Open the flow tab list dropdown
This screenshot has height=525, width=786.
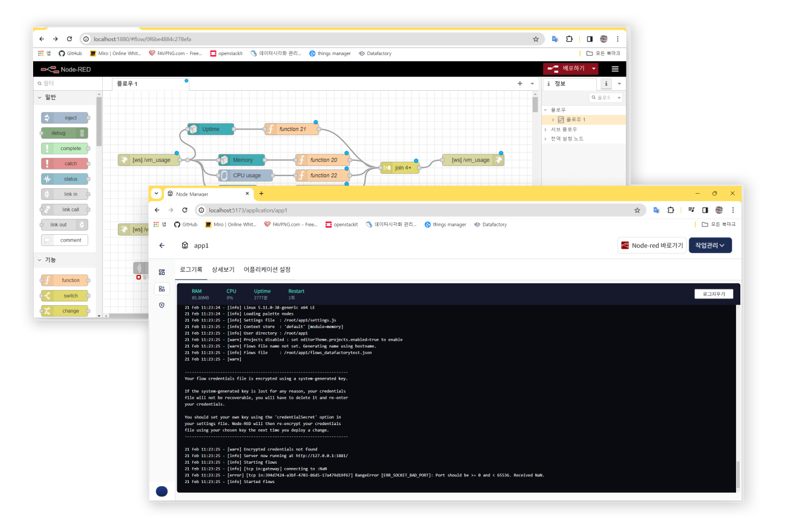(x=532, y=84)
